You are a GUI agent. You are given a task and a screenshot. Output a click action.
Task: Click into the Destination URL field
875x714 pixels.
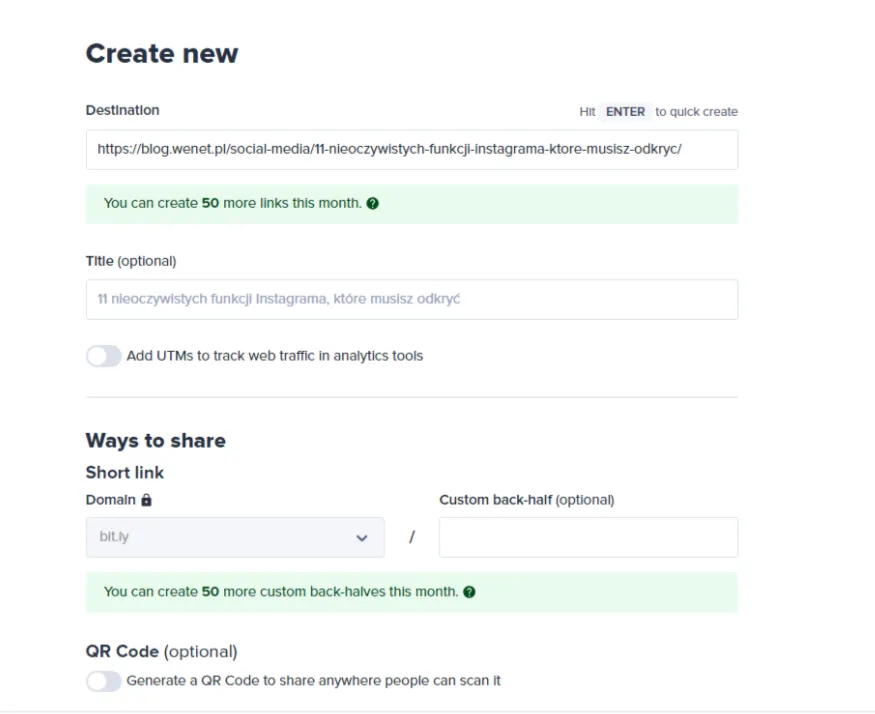pyautogui.click(x=411, y=149)
